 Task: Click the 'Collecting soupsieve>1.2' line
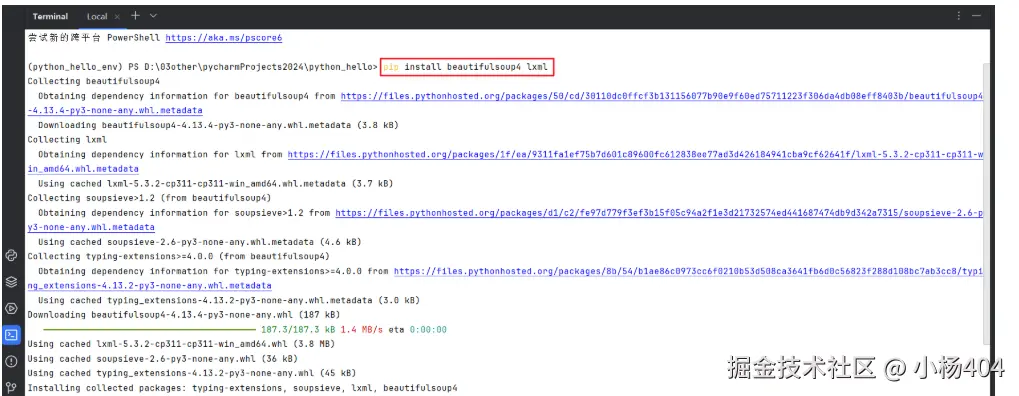149,198
